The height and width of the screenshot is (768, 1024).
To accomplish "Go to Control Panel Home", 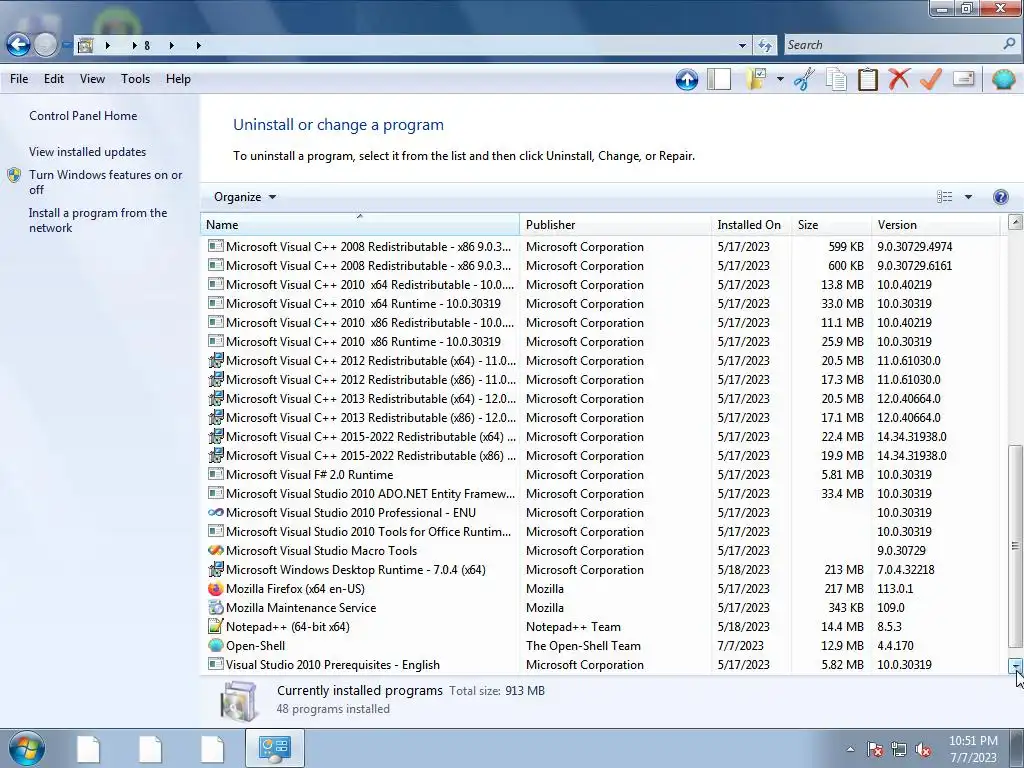I will pyautogui.click(x=83, y=116).
